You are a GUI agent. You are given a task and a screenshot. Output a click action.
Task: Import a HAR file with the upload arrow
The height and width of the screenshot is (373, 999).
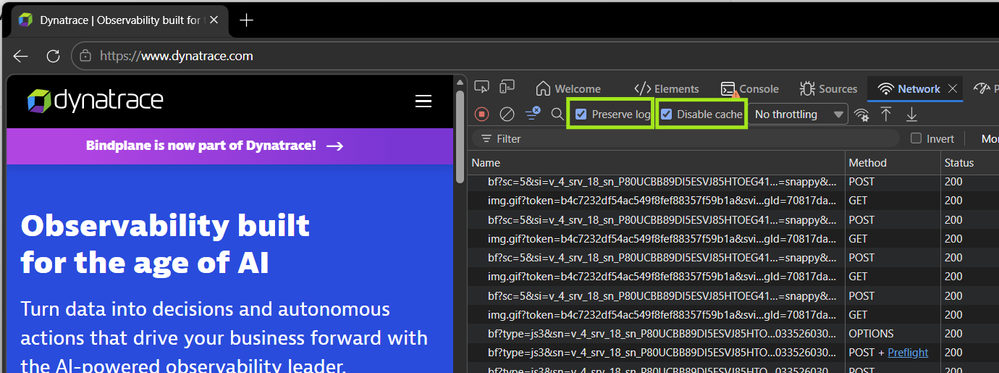click(886, 115)
